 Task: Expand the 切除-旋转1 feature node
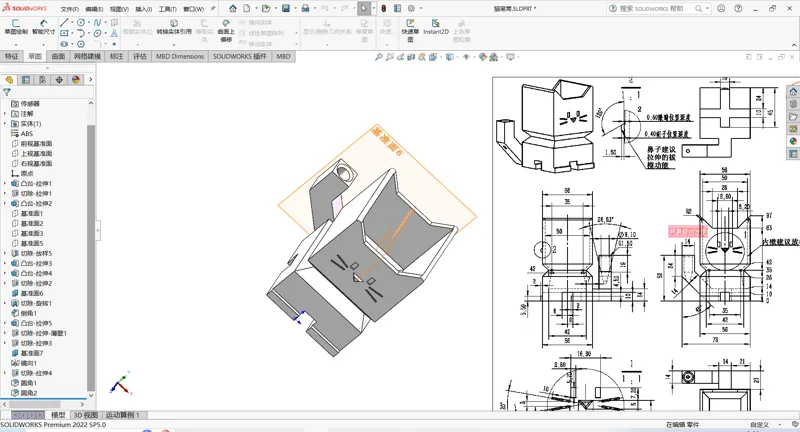5,303
